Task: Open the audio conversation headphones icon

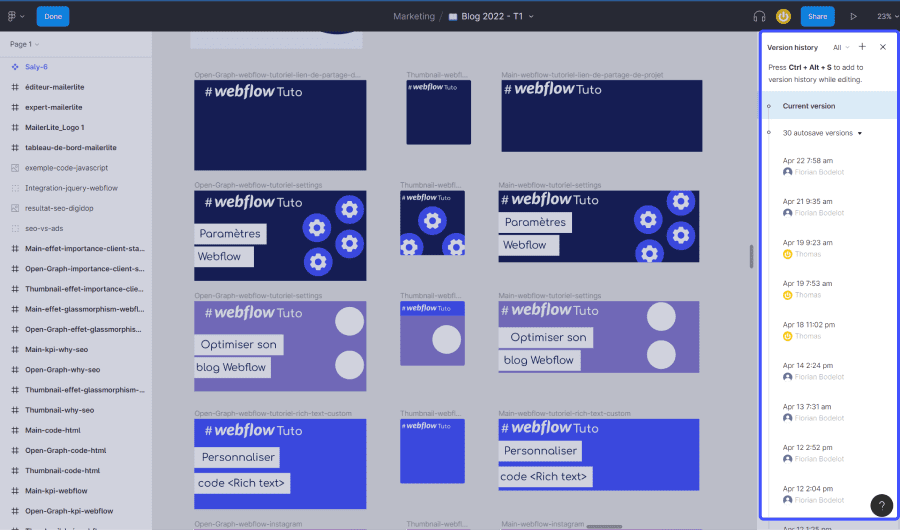Action: [x=759, y=17]
